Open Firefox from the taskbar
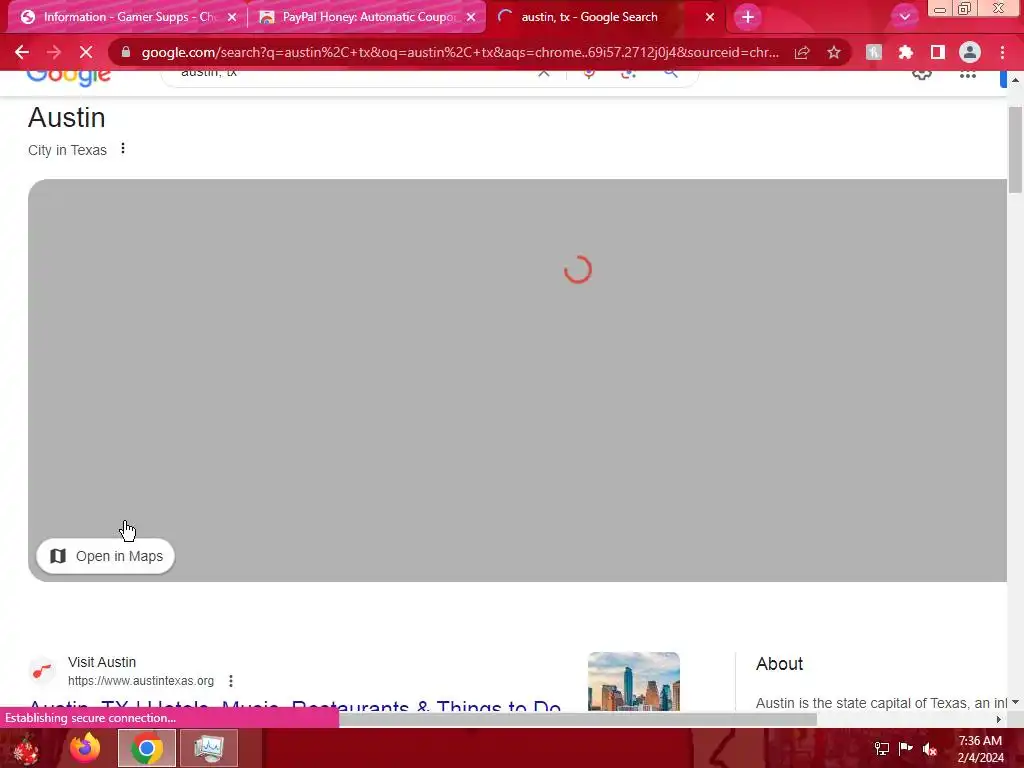Viewport: 1024px width, 768px height. pos(86,748)
